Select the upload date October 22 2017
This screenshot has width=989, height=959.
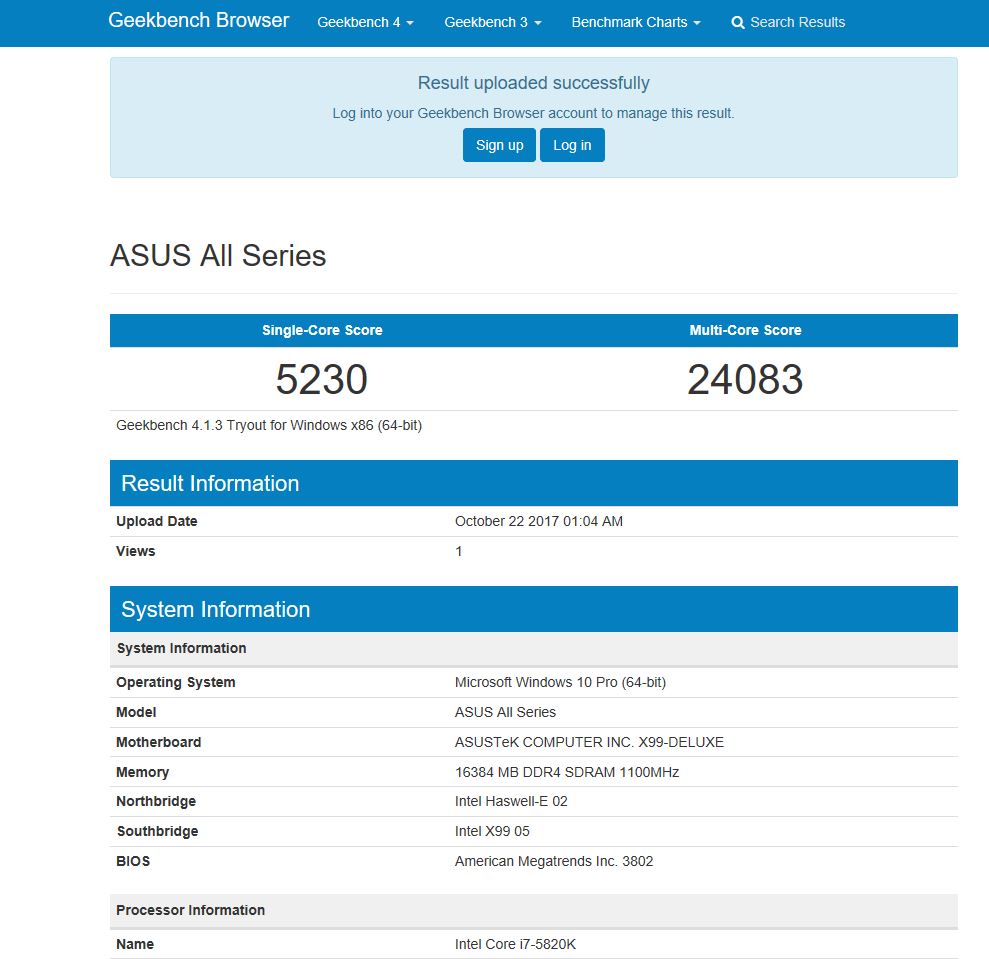tap(539, 521)
